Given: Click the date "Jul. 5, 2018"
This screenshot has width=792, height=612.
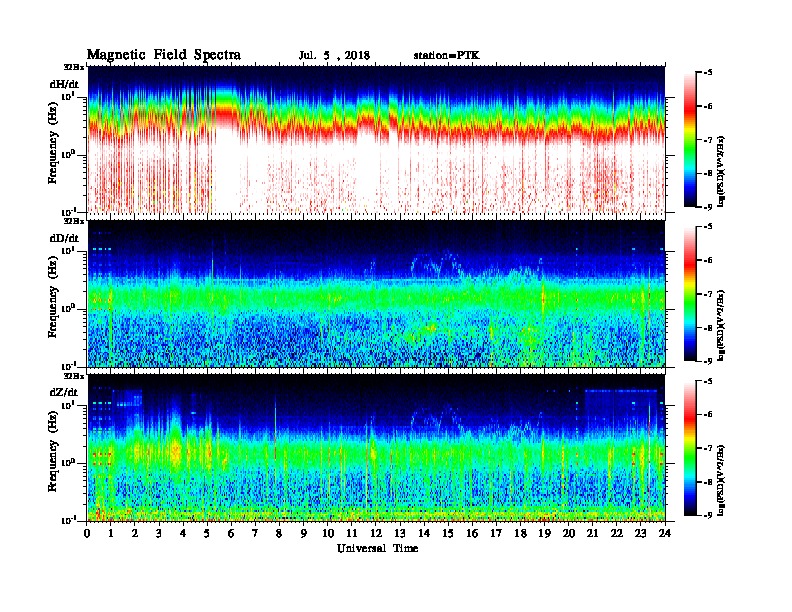Looking at the screenshot, I should click(x=334, y=56).
